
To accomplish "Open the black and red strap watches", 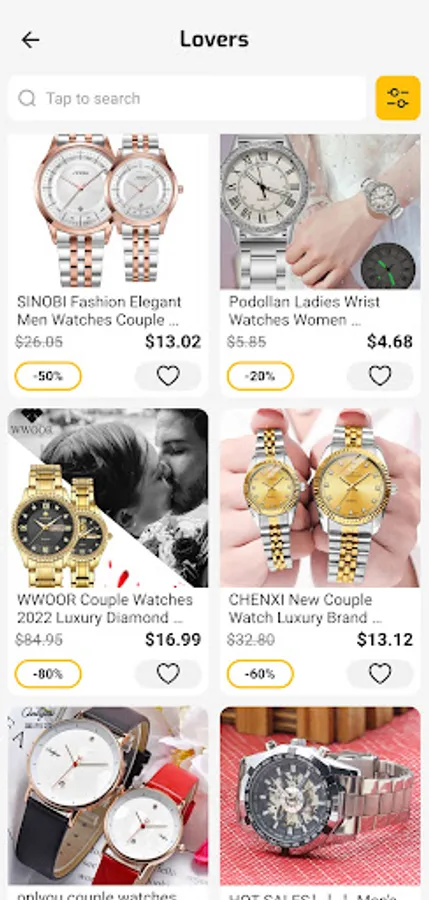I will click(108, 796).
